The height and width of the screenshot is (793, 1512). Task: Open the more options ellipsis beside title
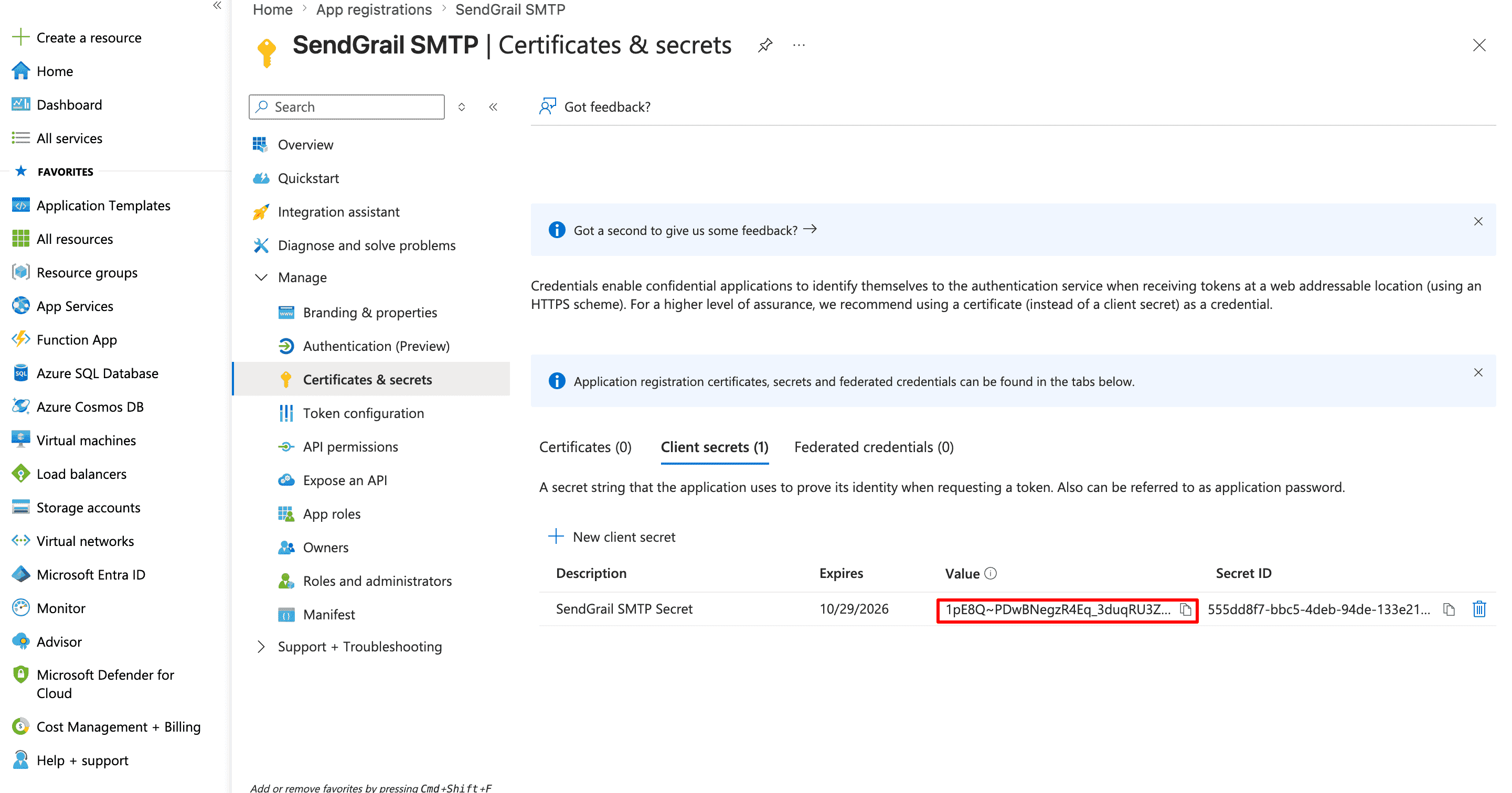coord(799,45)
